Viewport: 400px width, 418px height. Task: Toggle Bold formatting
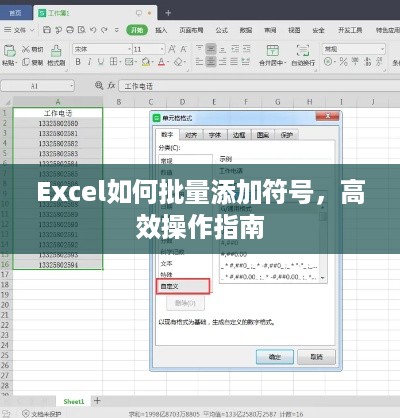coord(78,62)
